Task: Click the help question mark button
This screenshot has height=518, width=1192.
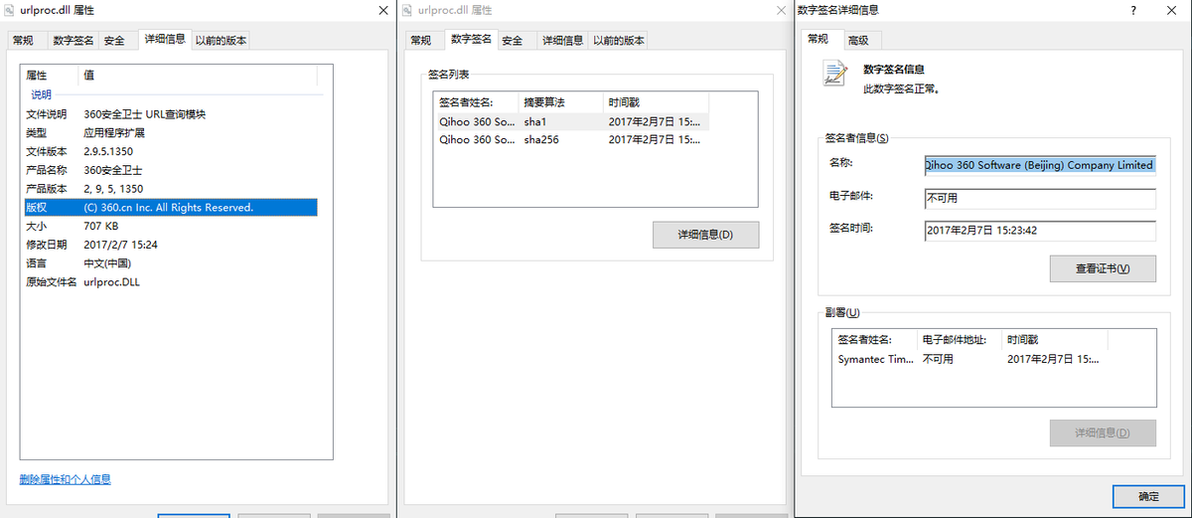Action: (1133, 11)
